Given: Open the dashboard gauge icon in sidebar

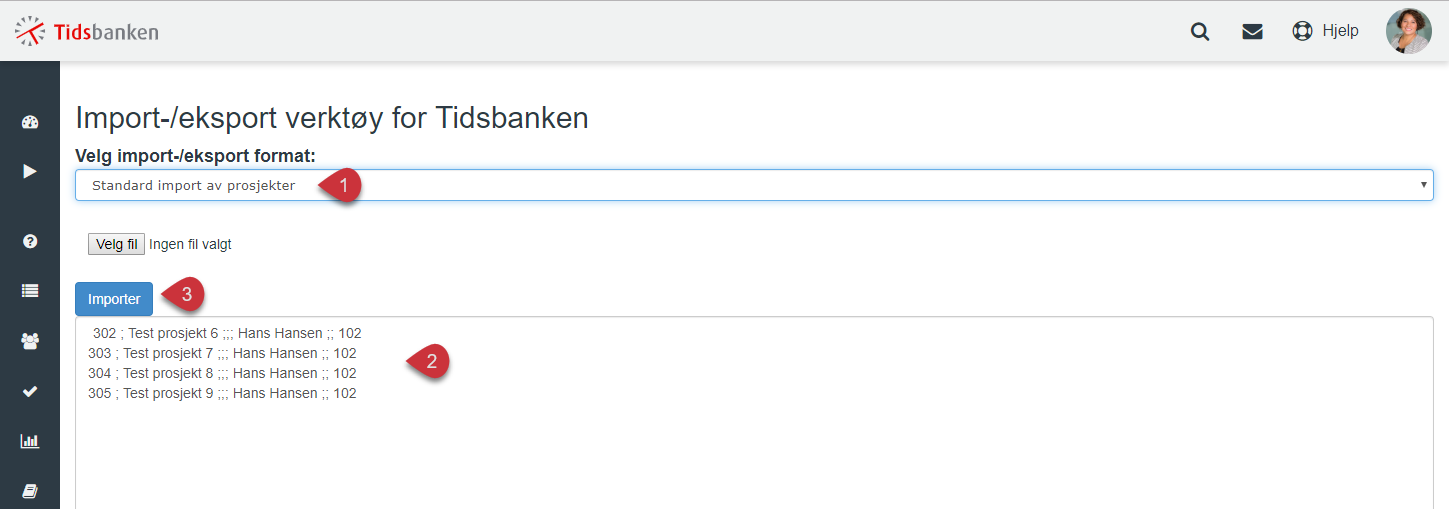Looking at the screenshot, I should (29, 123).
